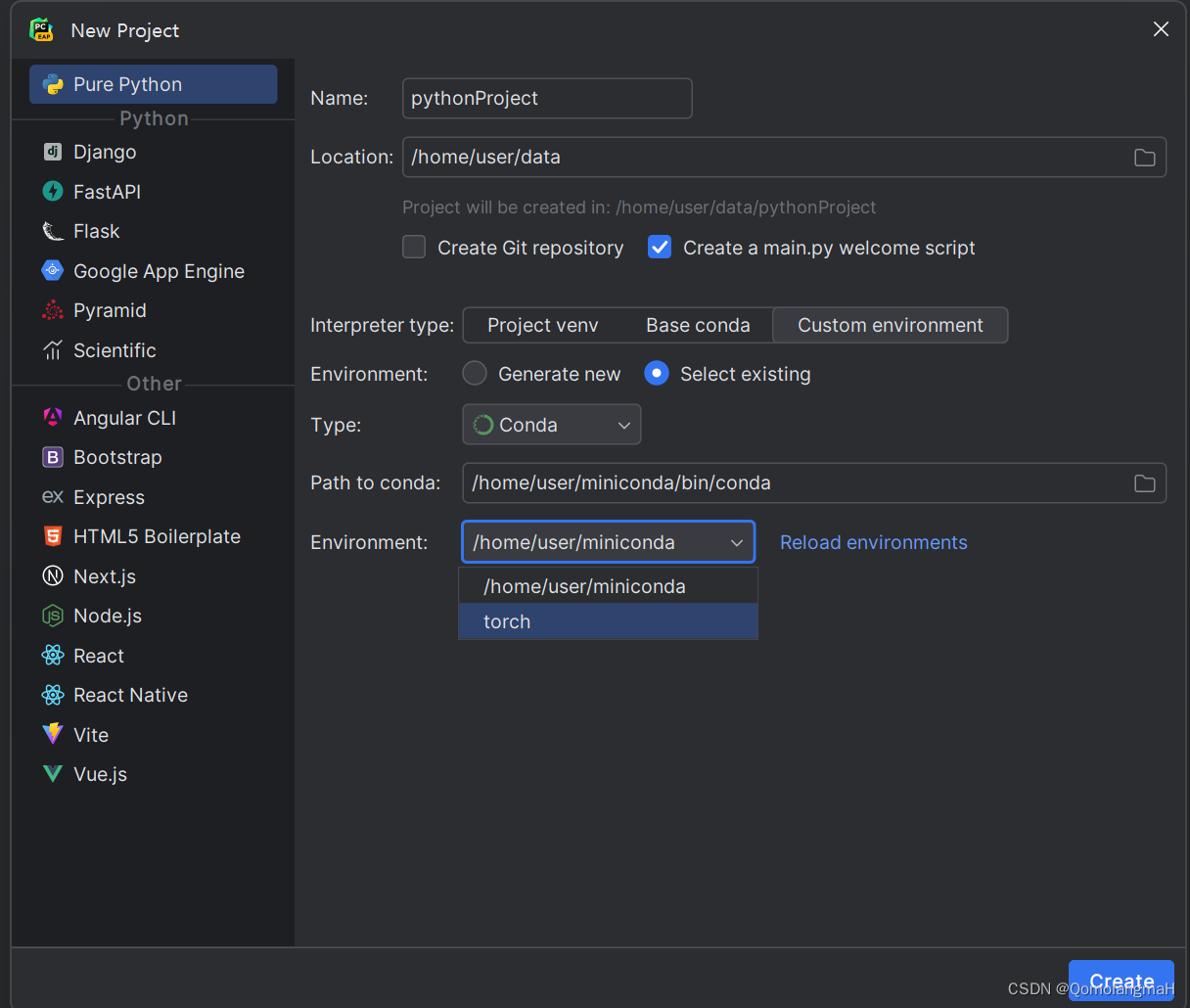Open the React project generator
The image size is (1190, 1008).
tap(98, 655)
